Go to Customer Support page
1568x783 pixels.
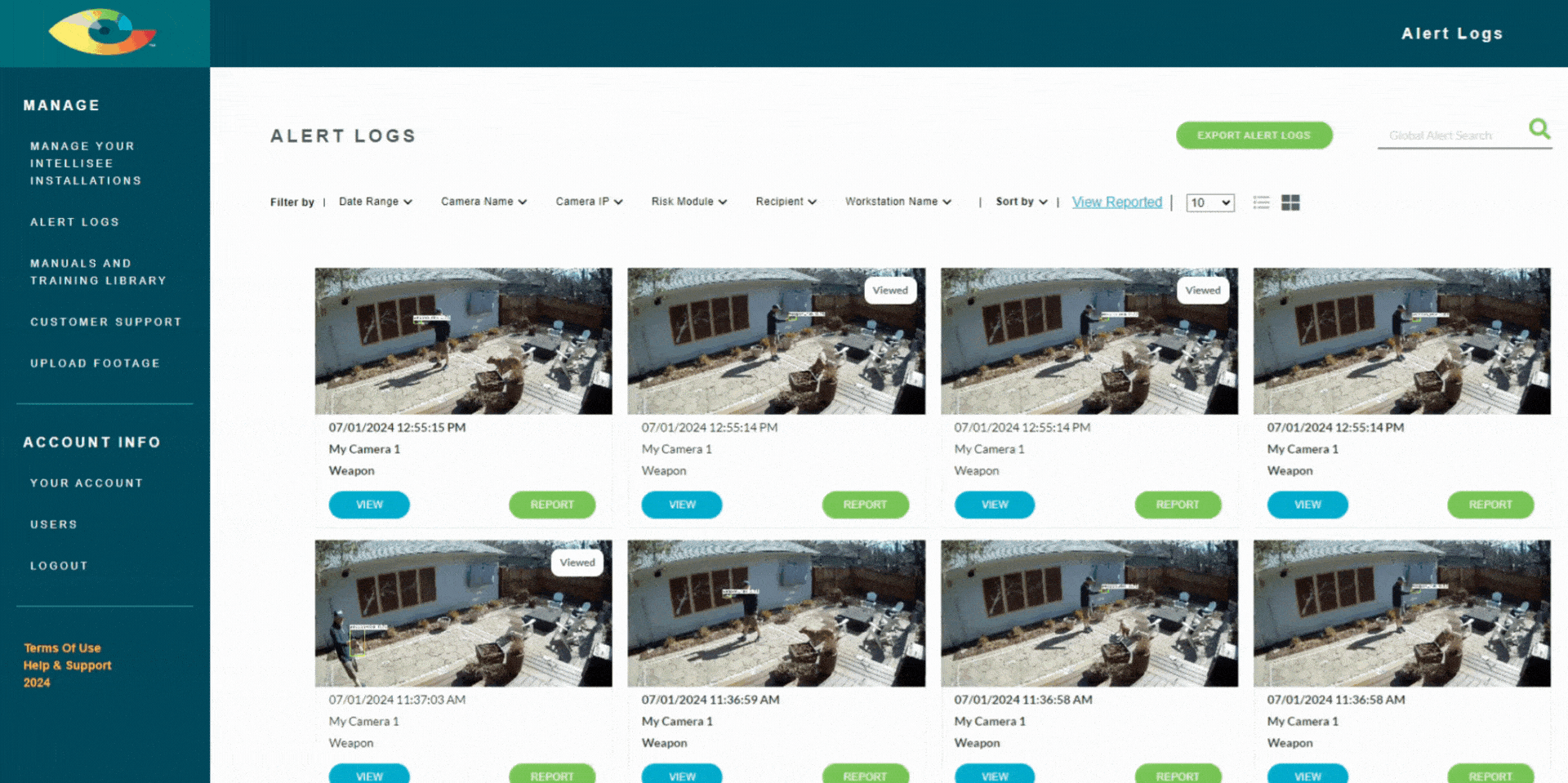click(x=106, y=322)
